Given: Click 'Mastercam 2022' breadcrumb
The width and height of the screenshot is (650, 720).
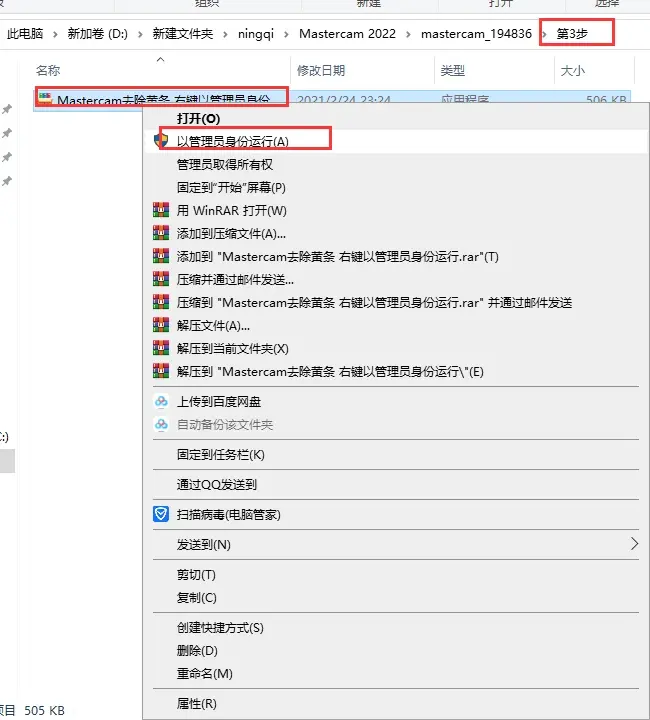Looking at the screenshot, I should click(347, 34).
